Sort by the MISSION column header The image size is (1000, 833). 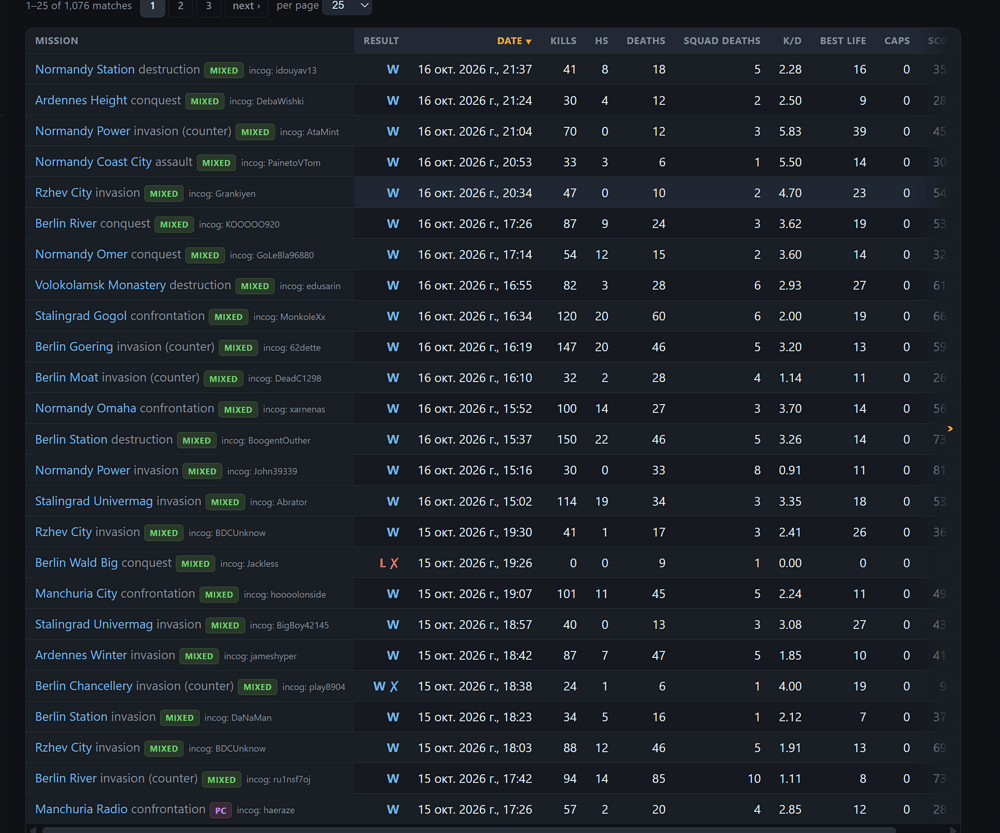[x=57, y=41]
